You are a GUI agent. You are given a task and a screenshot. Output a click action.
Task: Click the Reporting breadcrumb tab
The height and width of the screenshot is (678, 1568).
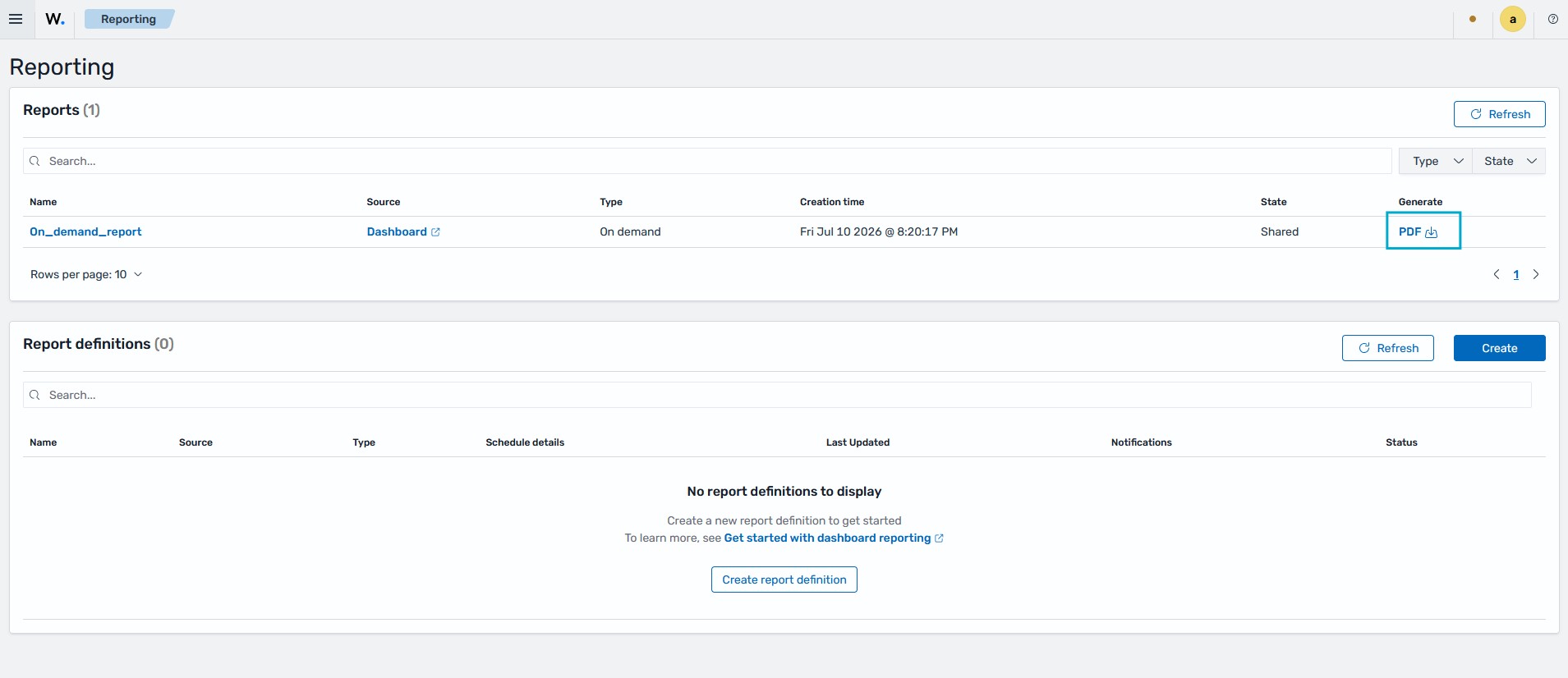128,19
